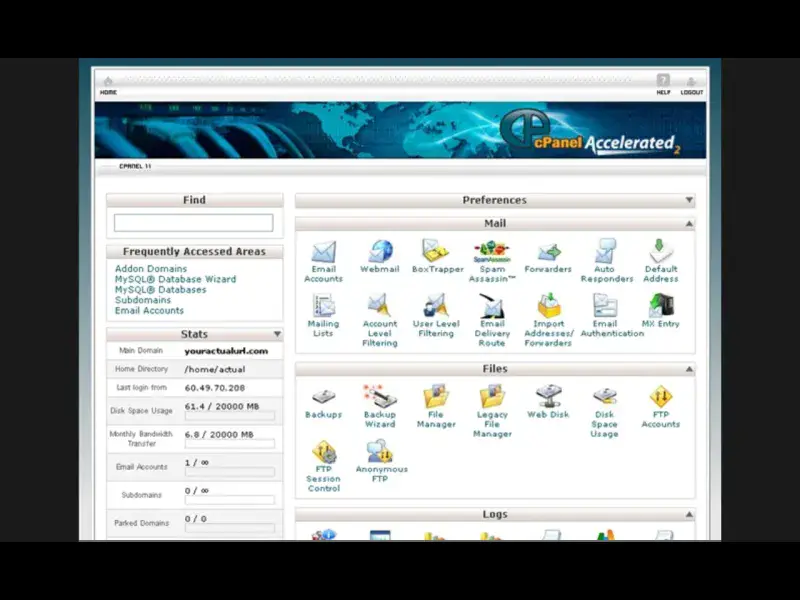Open File Manager icon
Screen dimensions: 800x600
436,396
